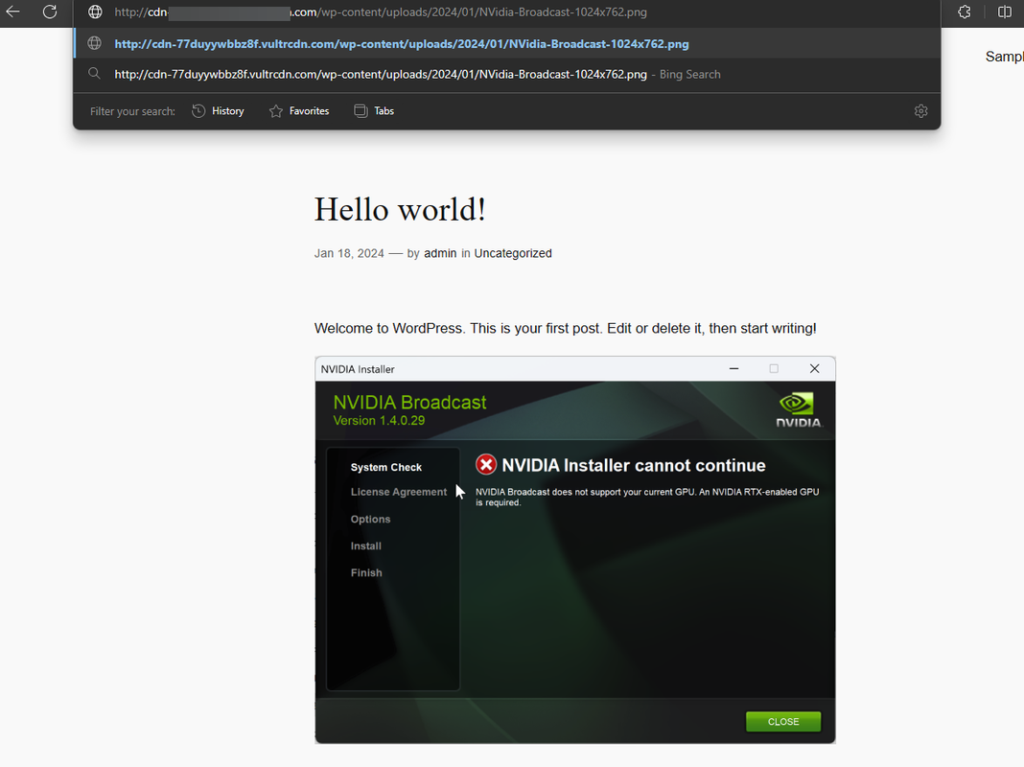The height and width of the screenshot is (767, 1024).
Task: Click the globe icon of the URL suggestion
Action: tap(94, 43)
